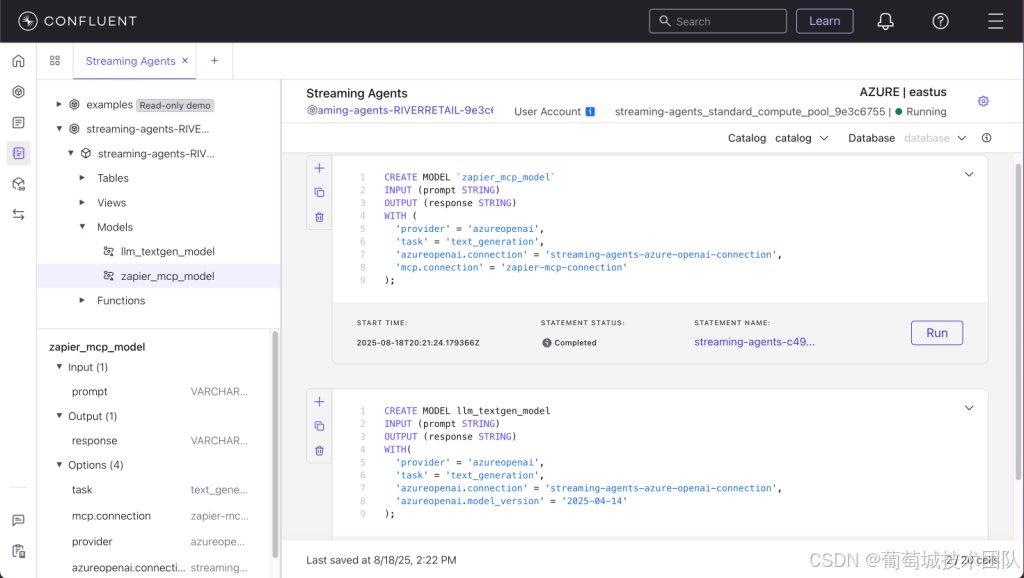Collapse the zapier_mcp_model cell chevron

tap(969, 174)
